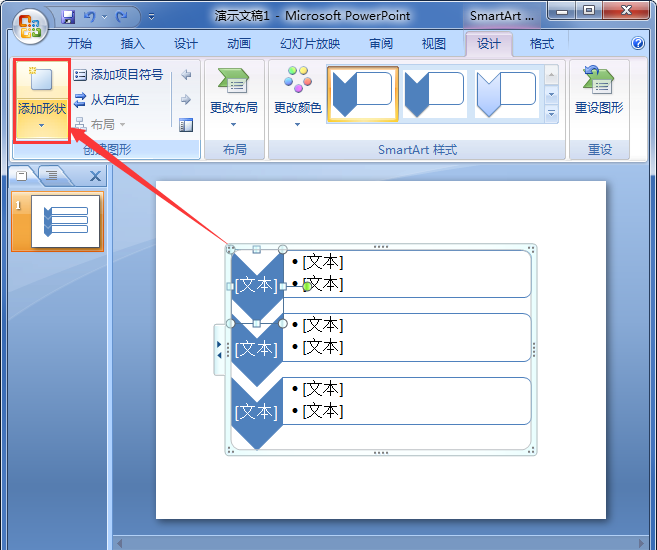Switch to the 动画 ribbon tab
Viewport: 657px width, 550px height.
239,44
